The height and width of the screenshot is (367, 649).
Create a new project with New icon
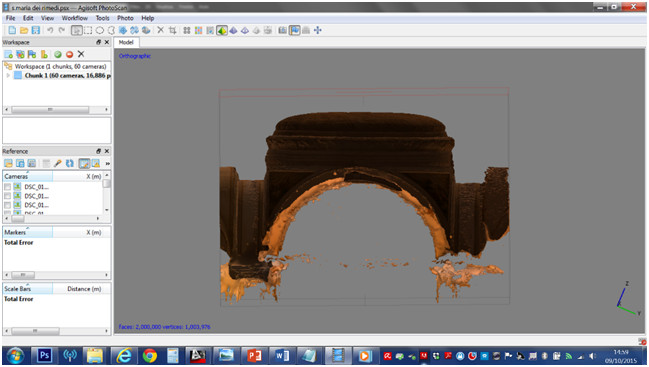[12, 30]
